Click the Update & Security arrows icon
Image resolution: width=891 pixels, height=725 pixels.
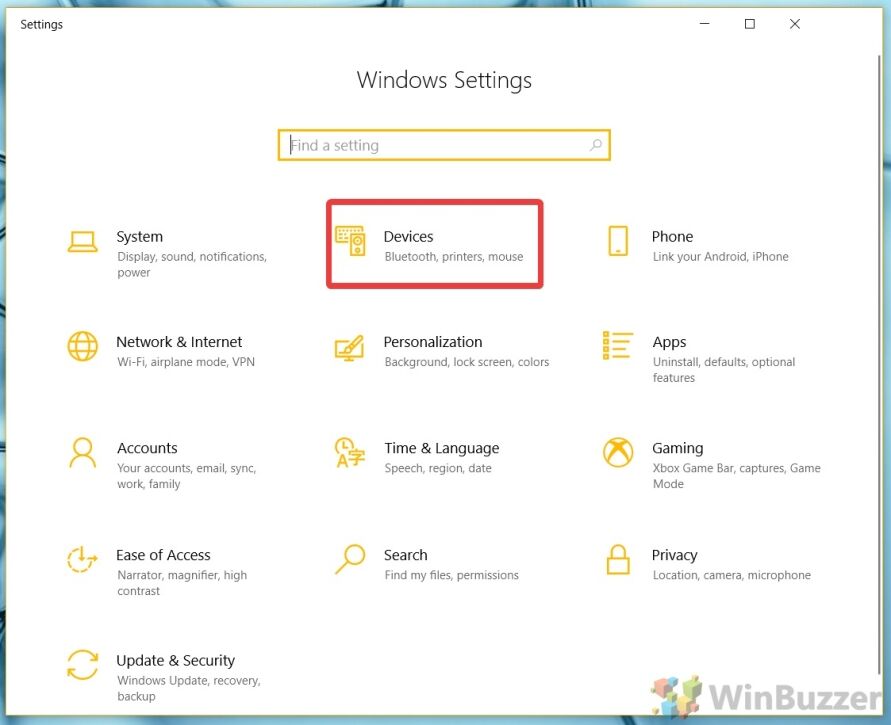coord(82,664)
